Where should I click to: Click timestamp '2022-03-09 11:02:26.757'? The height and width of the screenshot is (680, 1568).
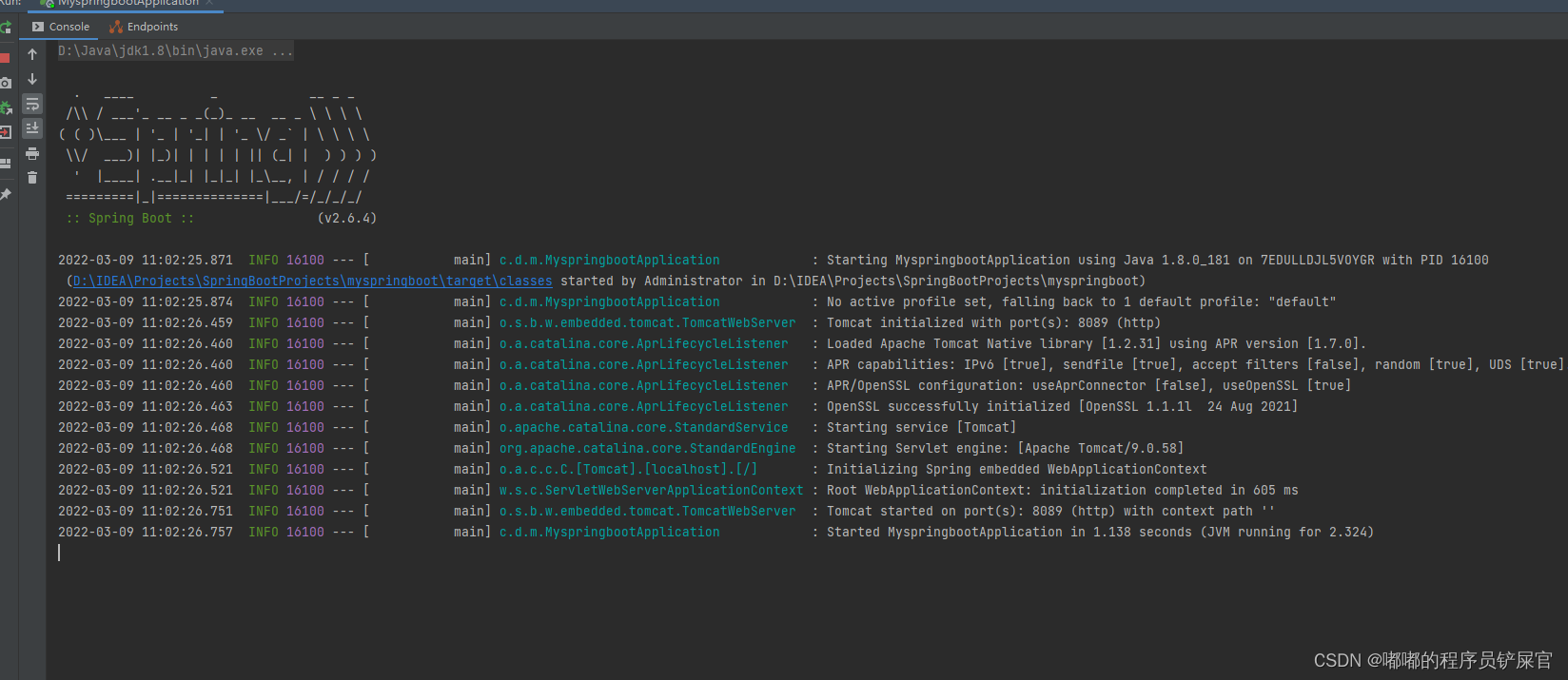tap(145, 533)
